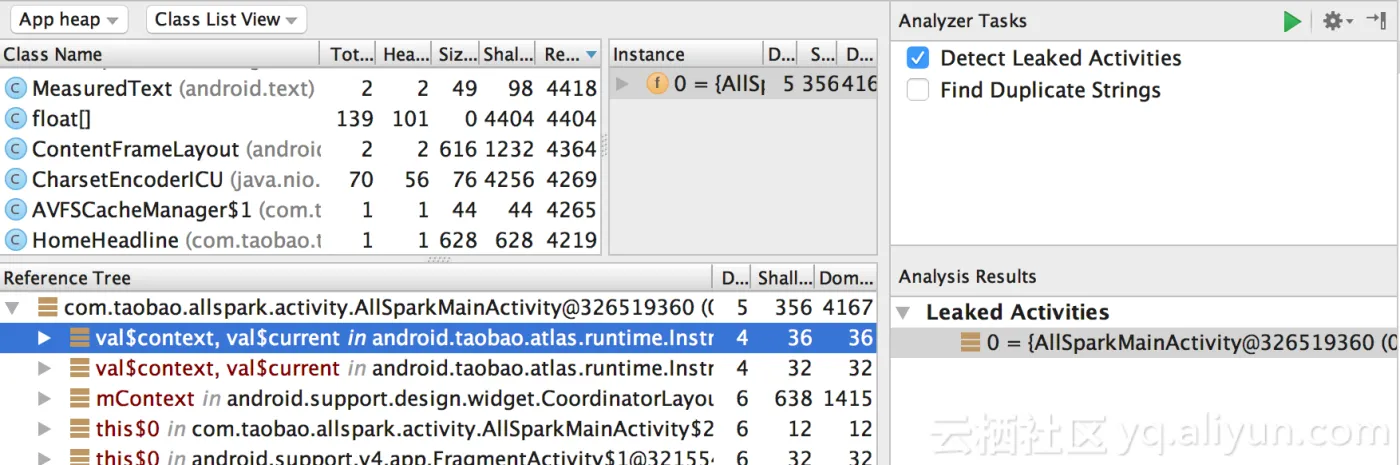Viewport: 1400px width, 465px height.
Task: Click the HomeHeadline class icon
Action: click(x=15, y=240)
